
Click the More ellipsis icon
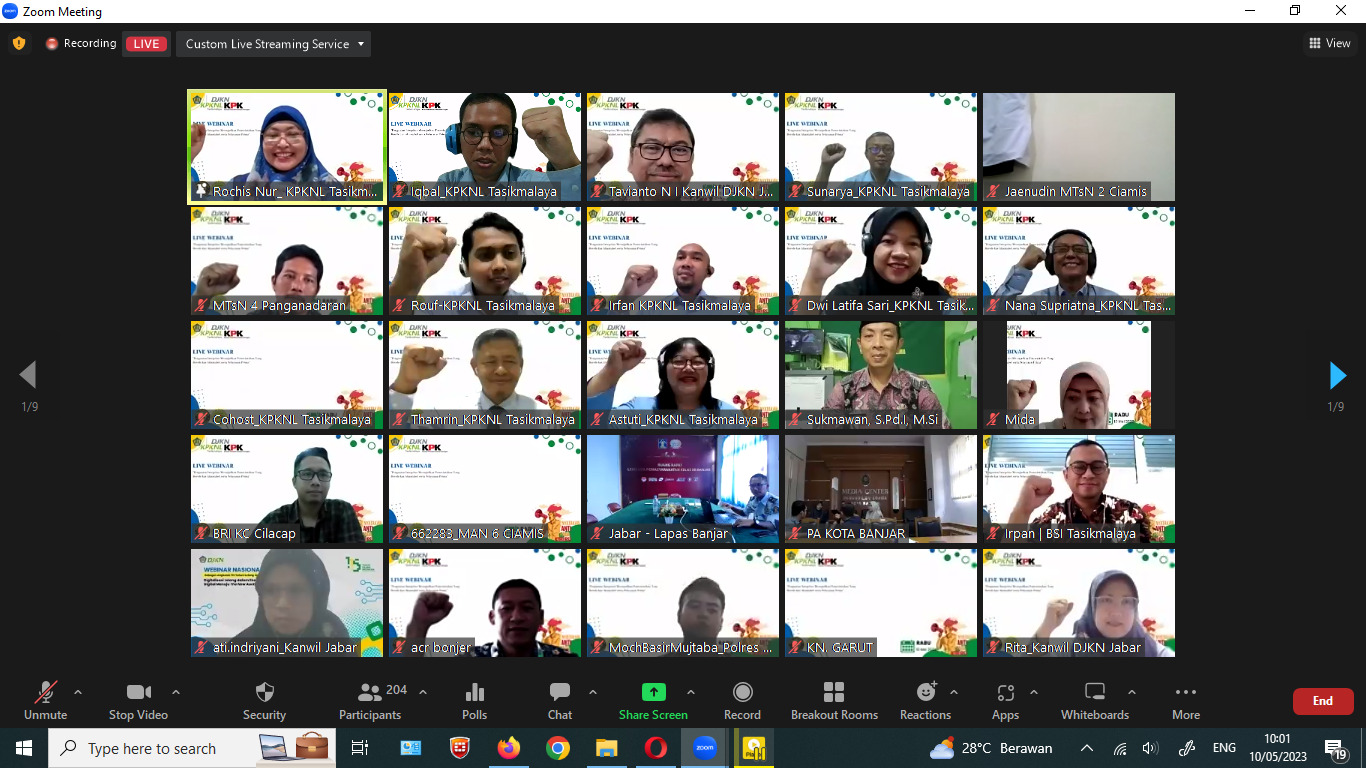1186,693
